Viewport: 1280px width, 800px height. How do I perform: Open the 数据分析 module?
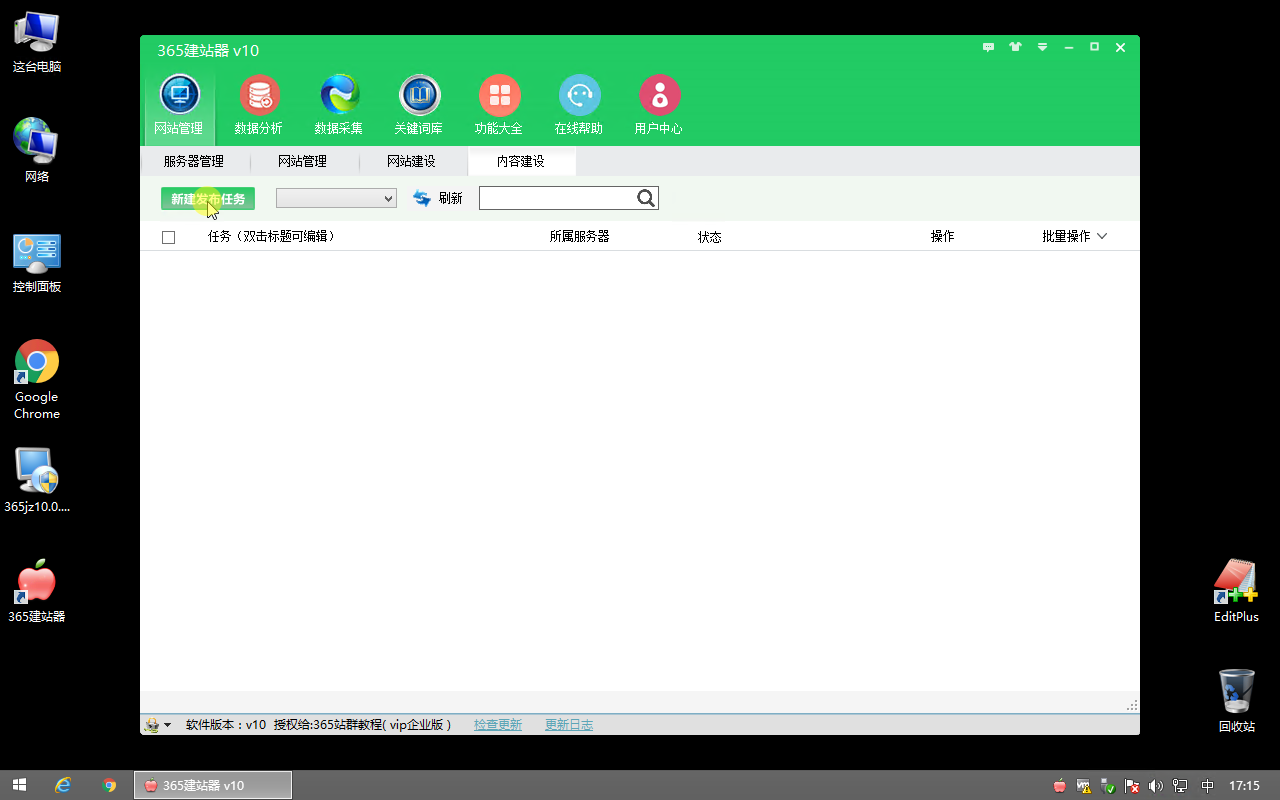click(x=259, y=106)
